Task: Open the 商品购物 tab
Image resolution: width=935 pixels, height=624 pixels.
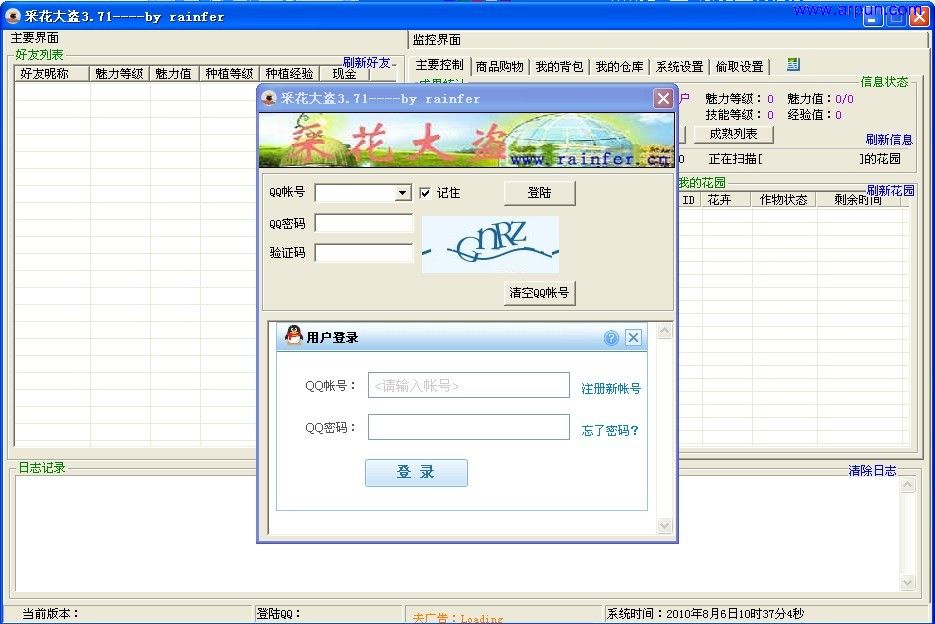Action: 500,66
